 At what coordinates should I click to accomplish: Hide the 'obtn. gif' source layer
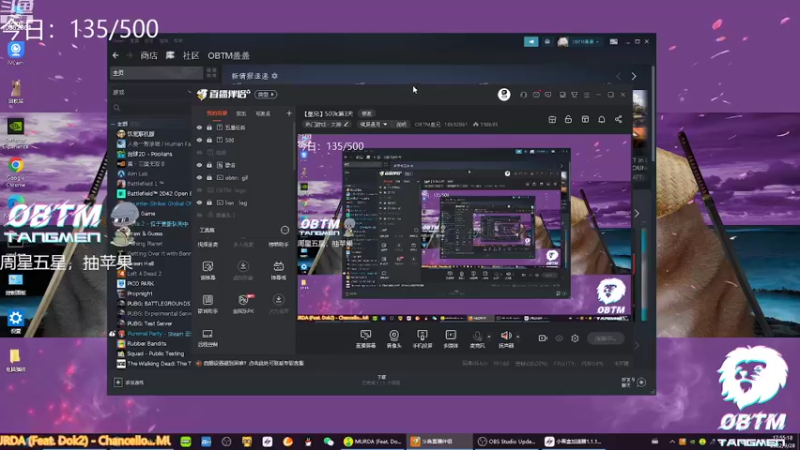[199, 178]
